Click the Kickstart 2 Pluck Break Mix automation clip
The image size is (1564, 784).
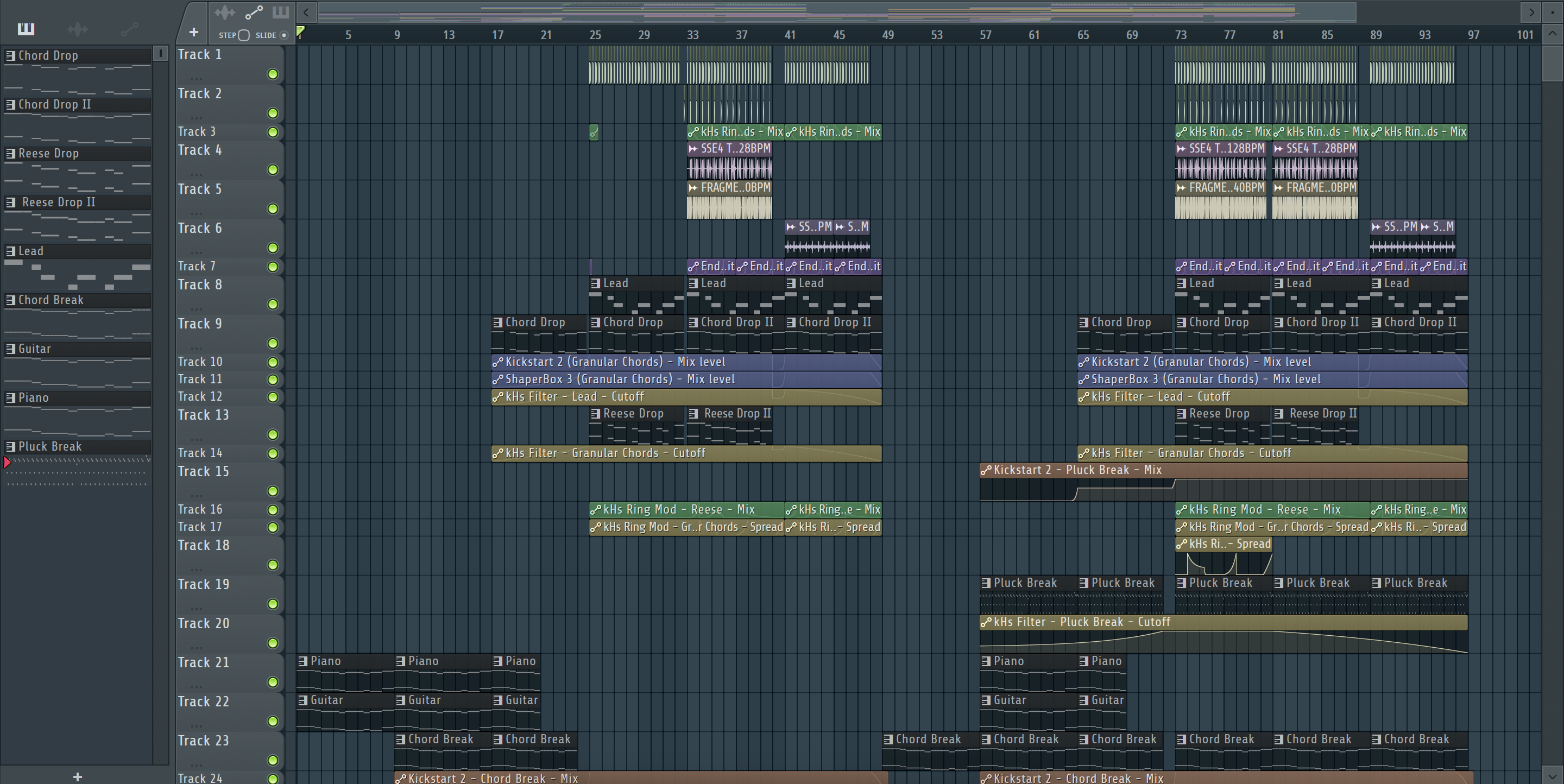point(1077,470)
